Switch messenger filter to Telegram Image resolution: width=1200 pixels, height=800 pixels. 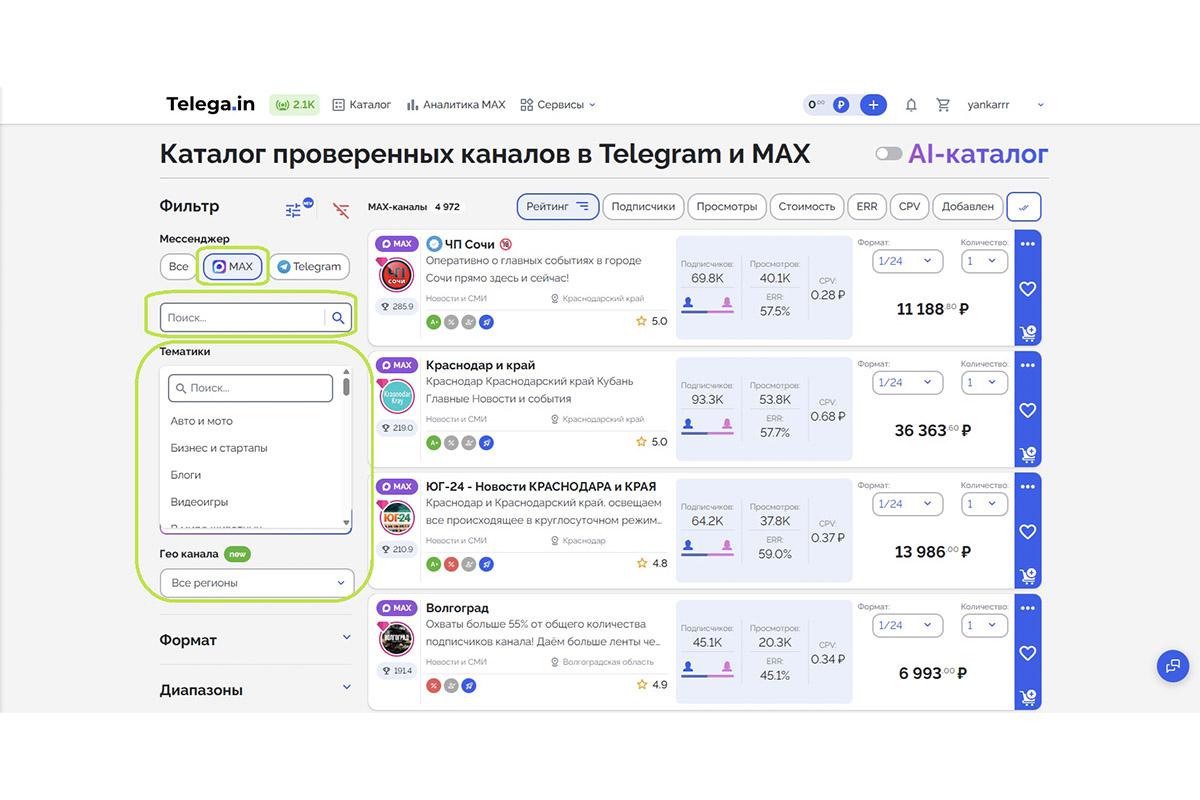309,266
